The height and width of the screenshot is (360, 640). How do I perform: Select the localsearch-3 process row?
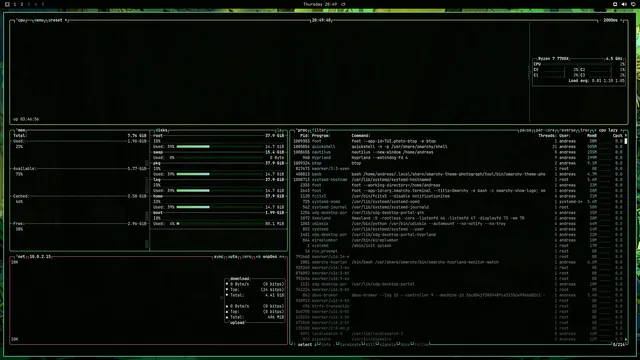pyautogui.click(x=458, y=334)
